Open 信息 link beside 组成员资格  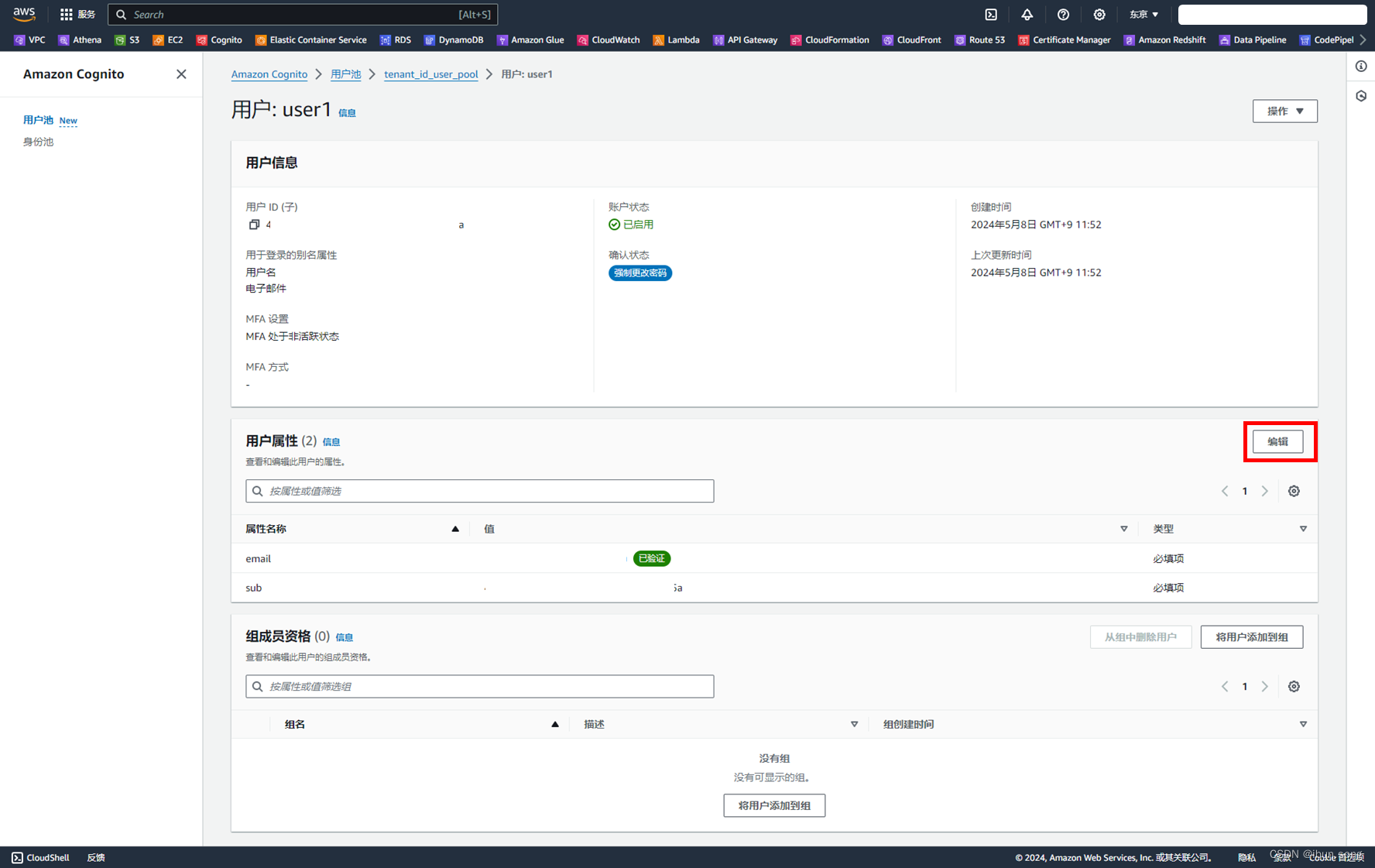click(345, 637)
